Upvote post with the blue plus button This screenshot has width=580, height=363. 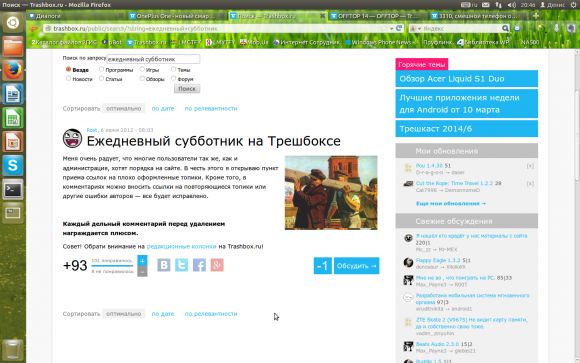click(x=142, y=261)
